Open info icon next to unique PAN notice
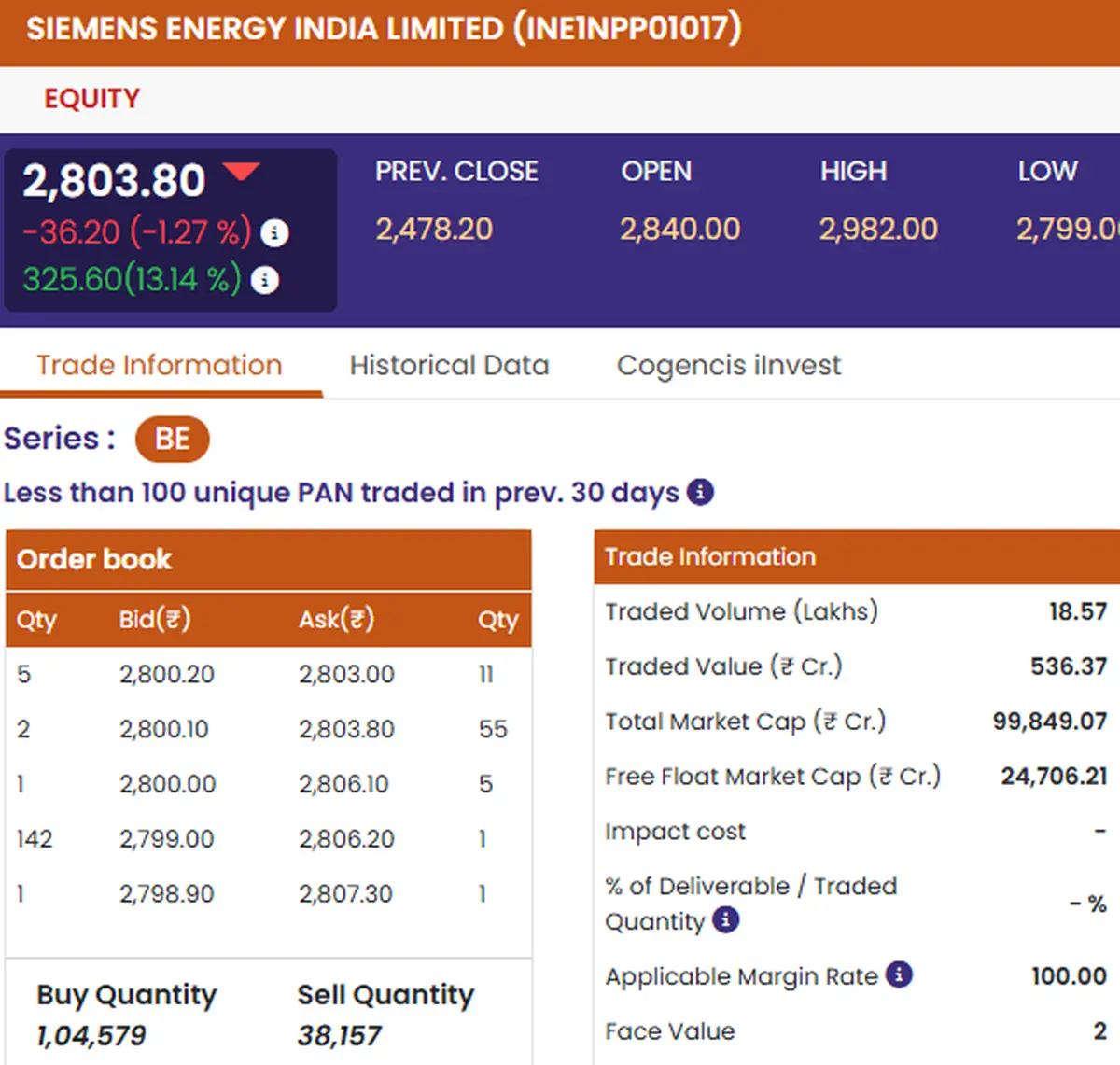This screenshot has width=1120, height=1065. click(x=700, y=492)
